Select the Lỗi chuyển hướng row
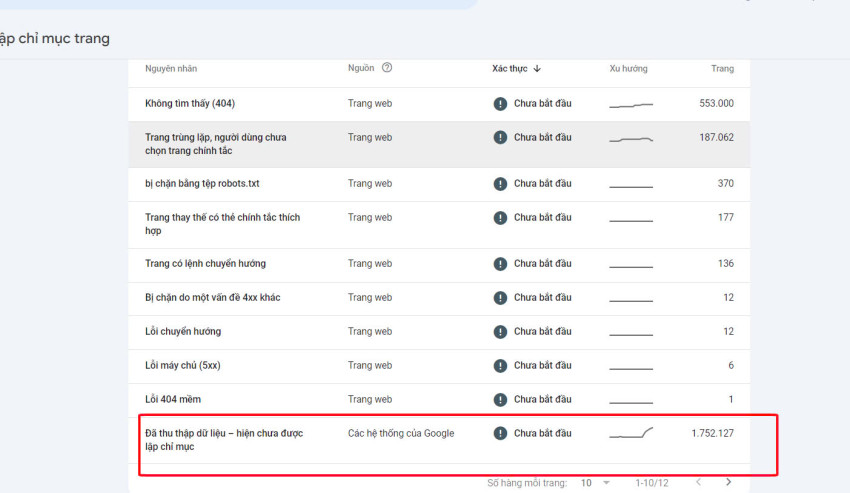This screenshot has width=850, height=493. [183, 332]
